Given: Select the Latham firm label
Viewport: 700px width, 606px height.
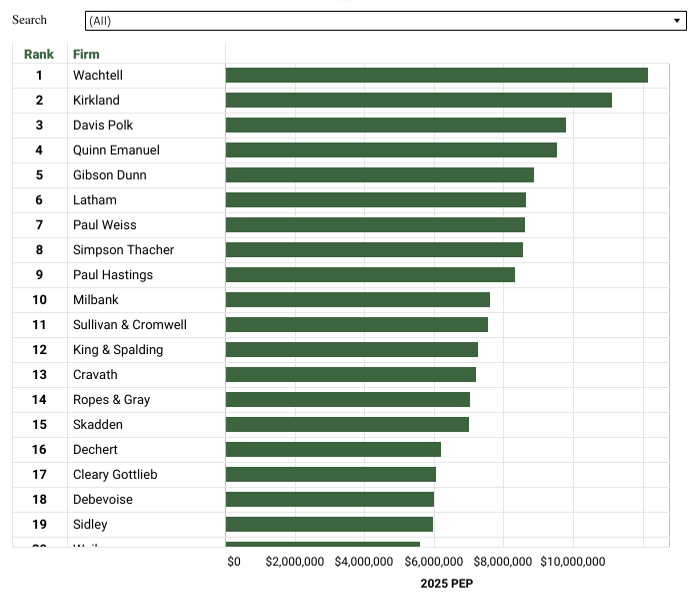Looking at the screenshot, I should point(94,200).
